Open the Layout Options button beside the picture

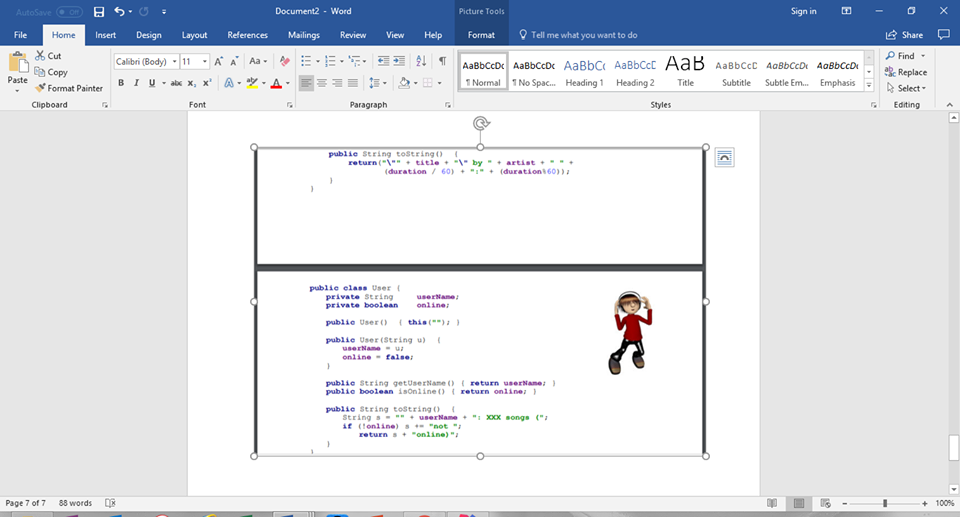point(725,157)
